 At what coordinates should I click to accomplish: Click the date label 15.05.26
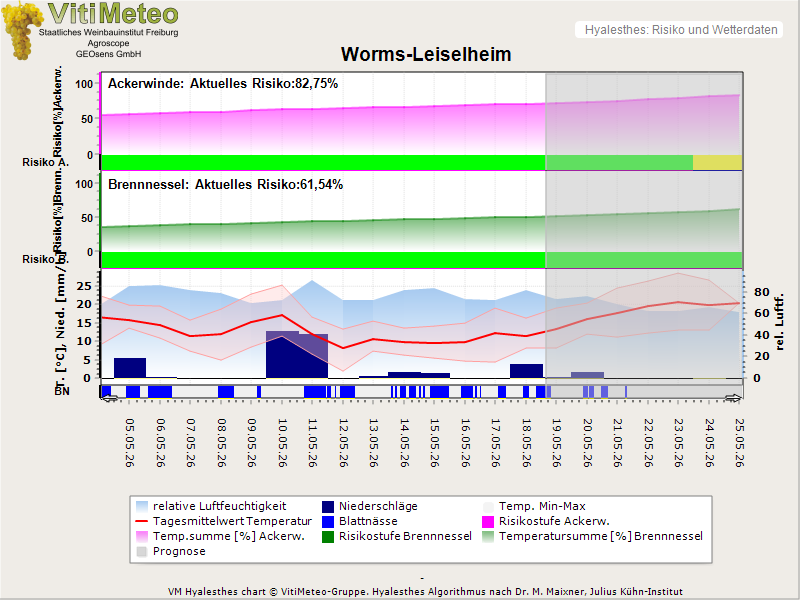point(434,443)
